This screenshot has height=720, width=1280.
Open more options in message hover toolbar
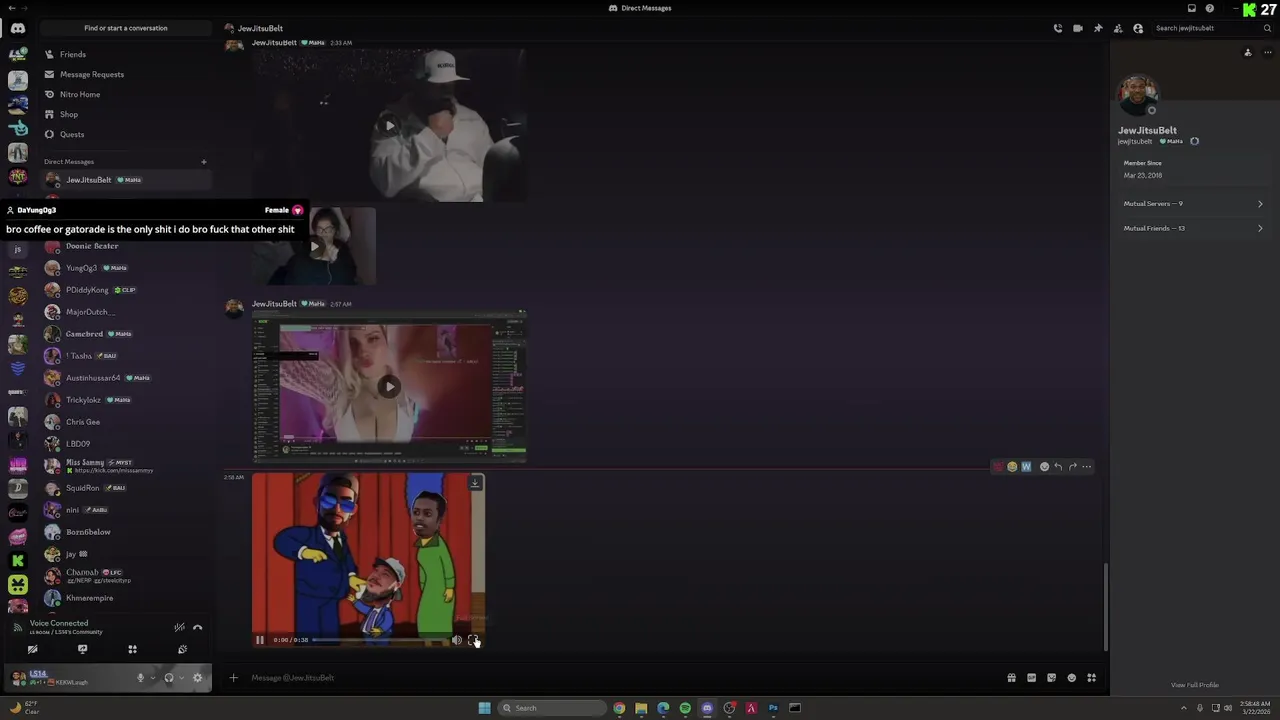[1087, 467]
